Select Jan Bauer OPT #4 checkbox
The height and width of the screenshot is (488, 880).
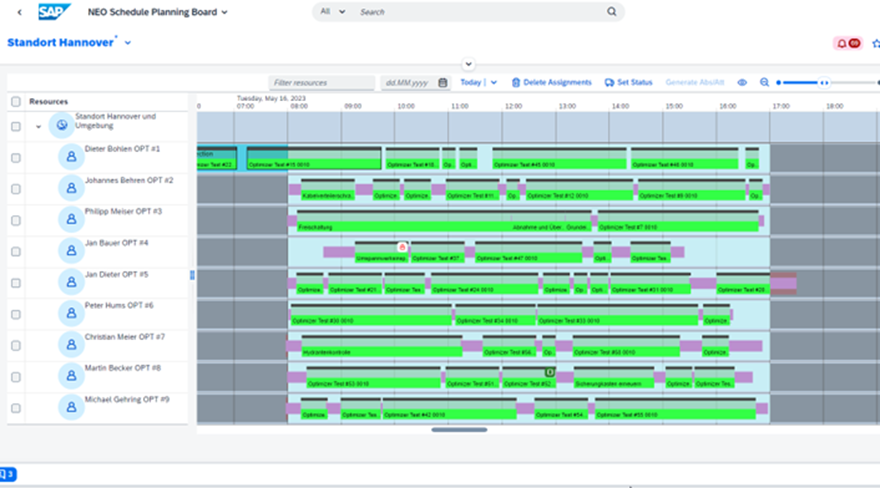coord(16,252)
